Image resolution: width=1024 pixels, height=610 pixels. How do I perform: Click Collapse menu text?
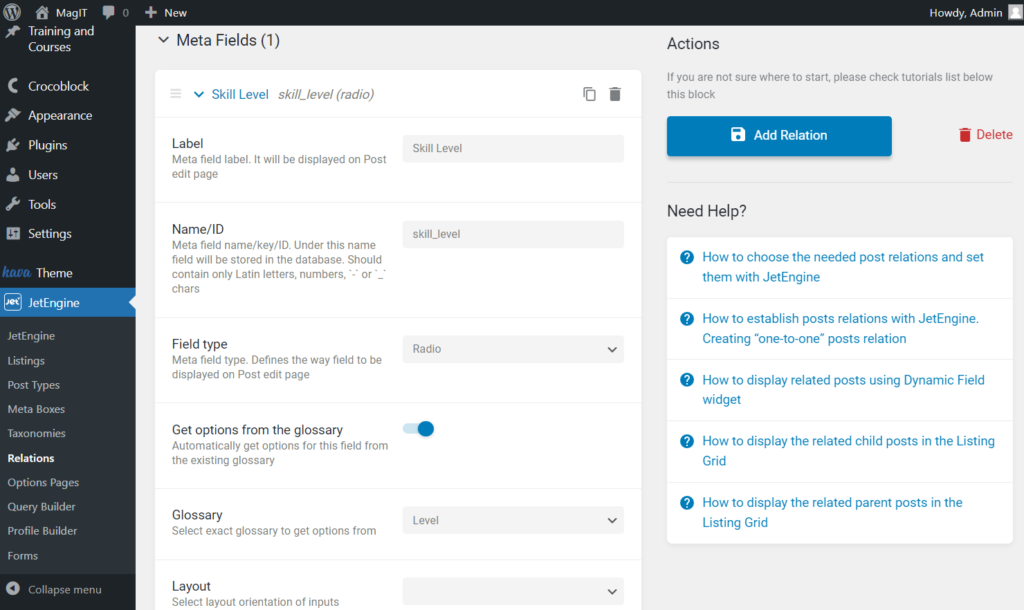pyautogui.click(x=65, y=590)
